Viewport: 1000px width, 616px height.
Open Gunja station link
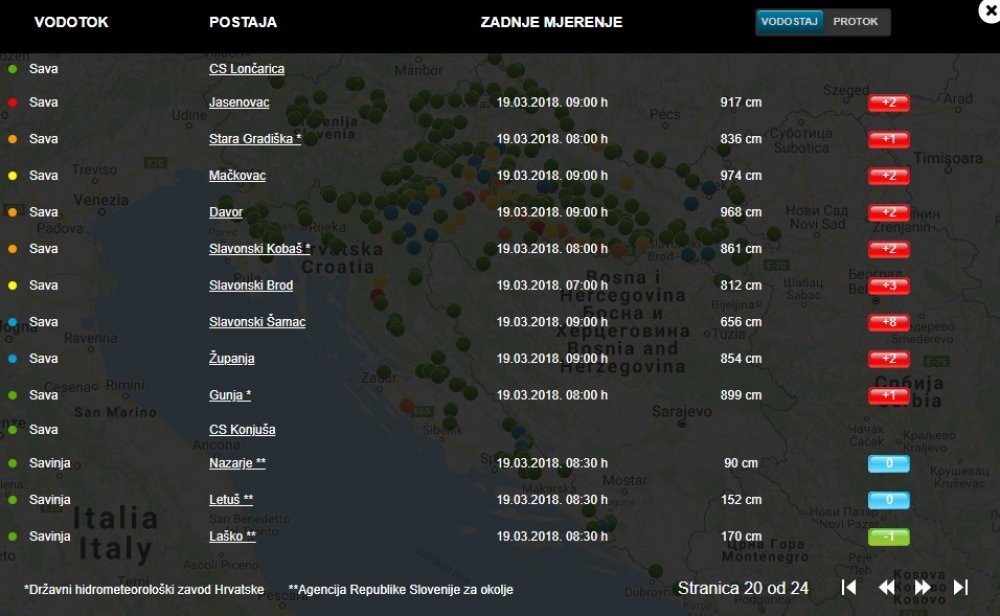click(x=230, y=395)
